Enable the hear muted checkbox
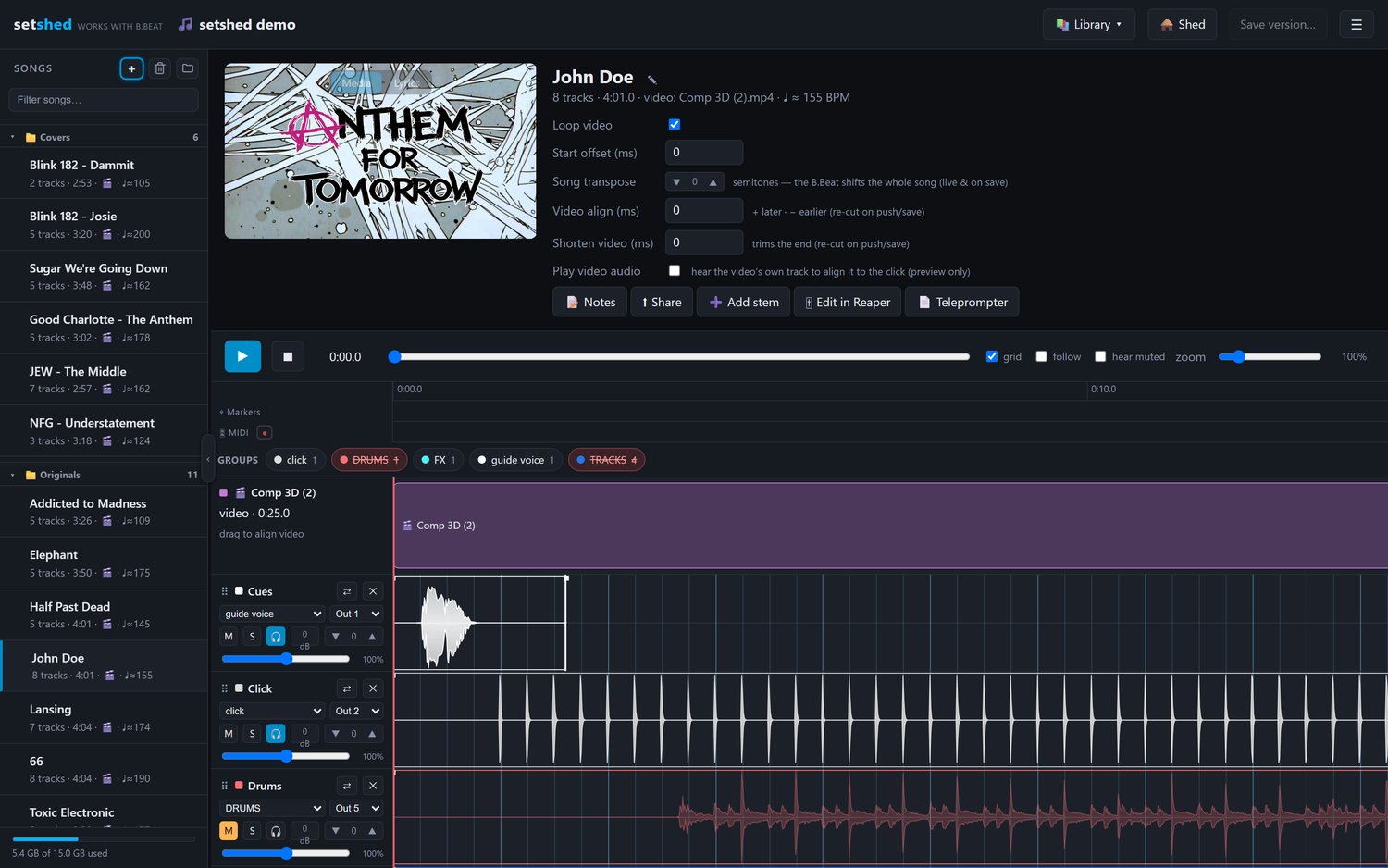 click(1100, 356)
